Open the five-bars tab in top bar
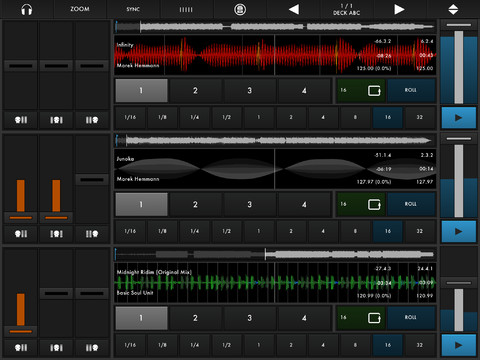Image resolution: width=480 pixels, height=360 pixels. (x=186, y=9)
